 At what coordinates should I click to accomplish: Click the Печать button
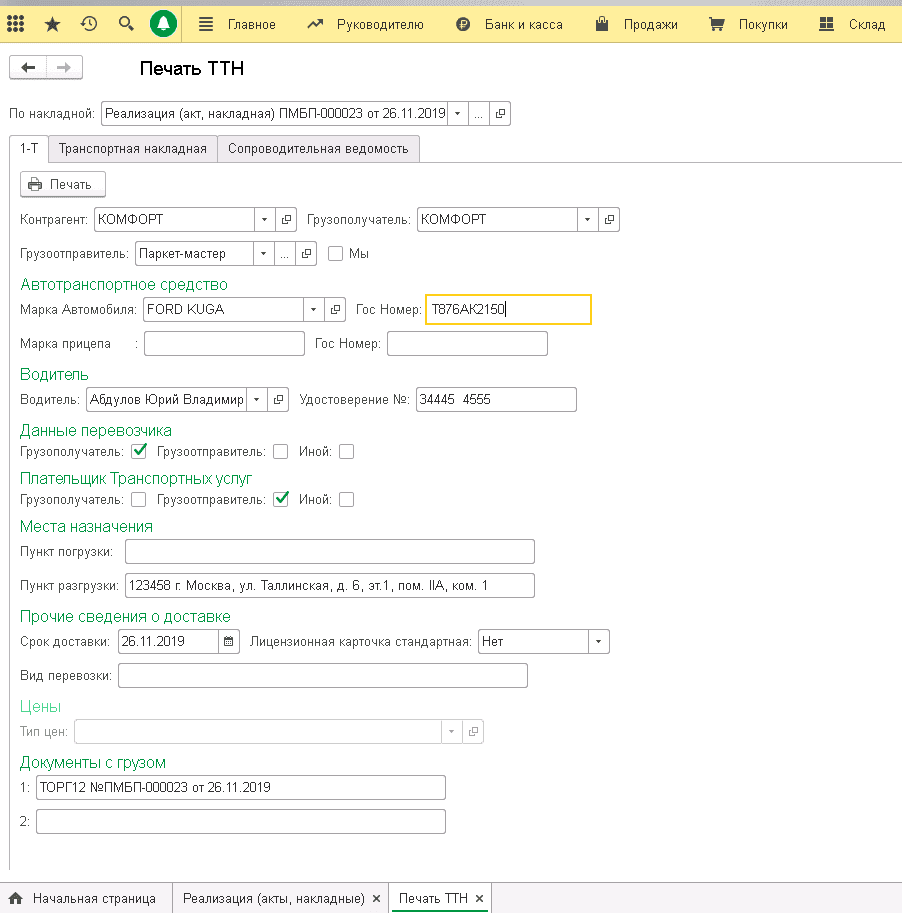(x=63, y=184)
